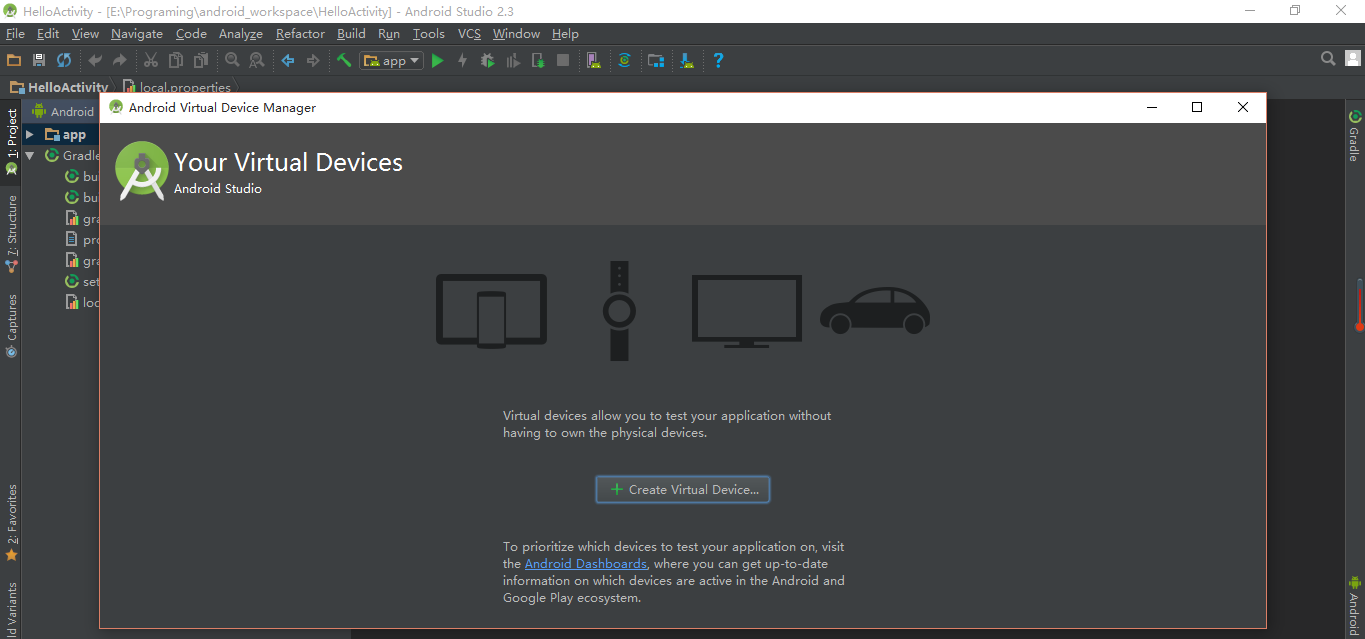This screenshot has width=1365, height=639.
Task: Select the file starting with 'set' in tree
Action: click(x=82, y=281)
